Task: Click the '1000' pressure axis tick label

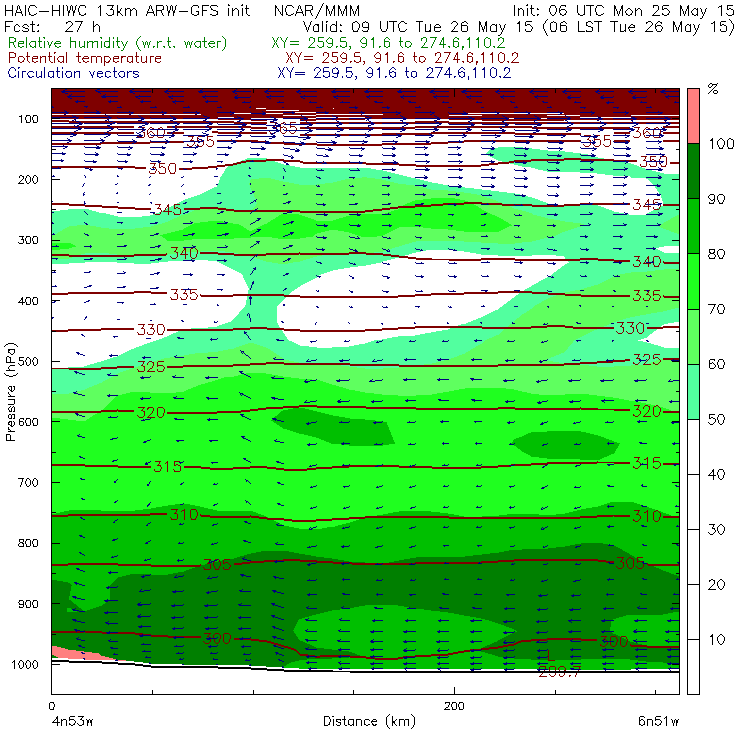Action: (25, 664)
